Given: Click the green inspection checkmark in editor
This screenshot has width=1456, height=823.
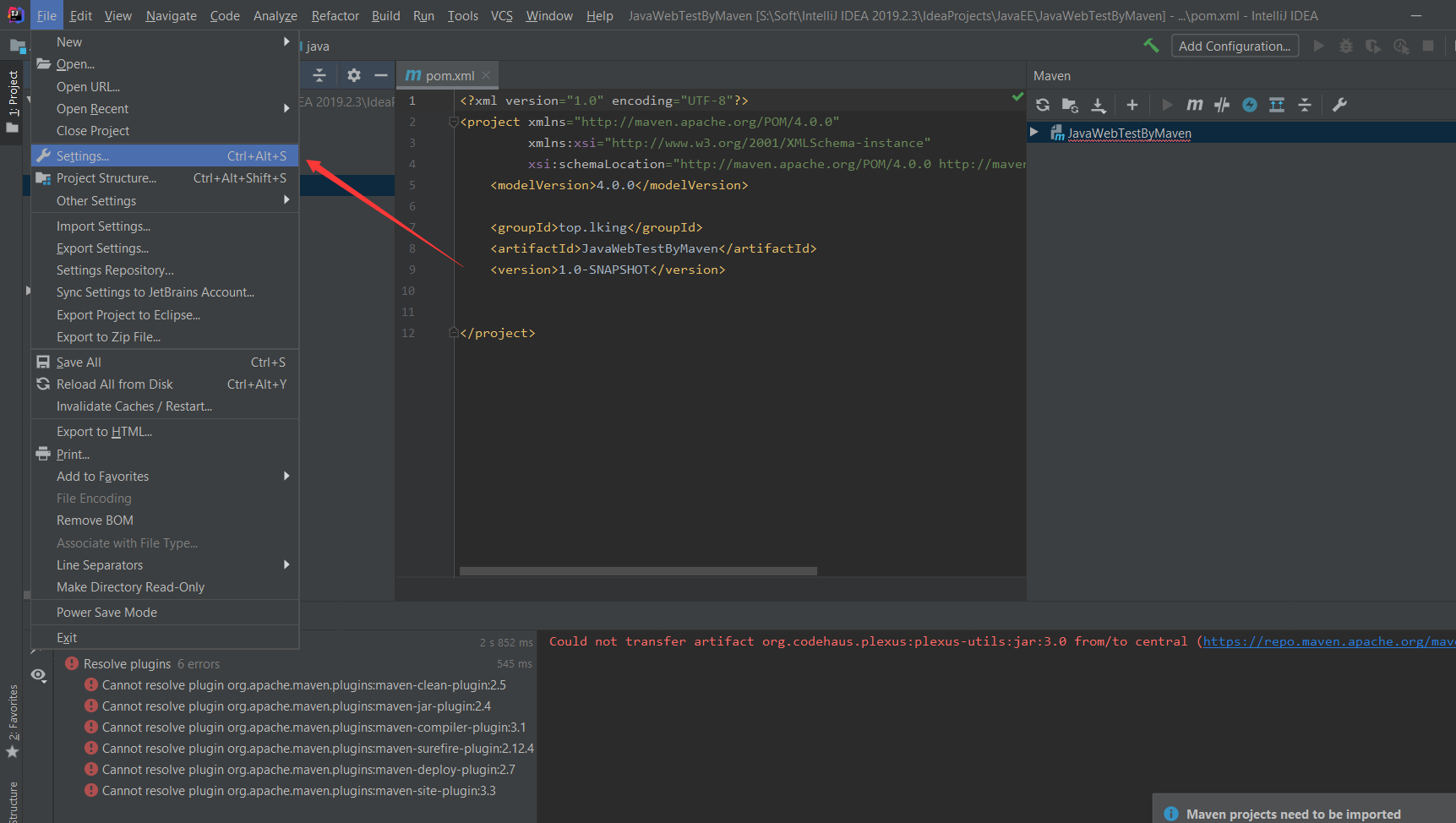Looking at the screenshot, I should point(1017,97).
